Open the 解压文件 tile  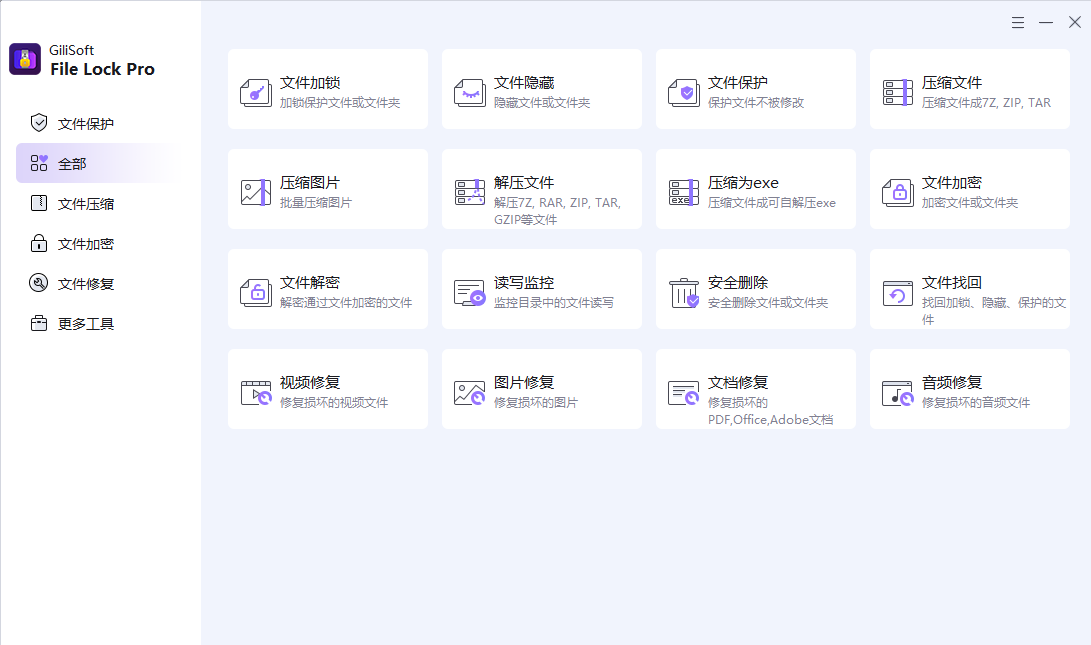(x=541, y=189)
